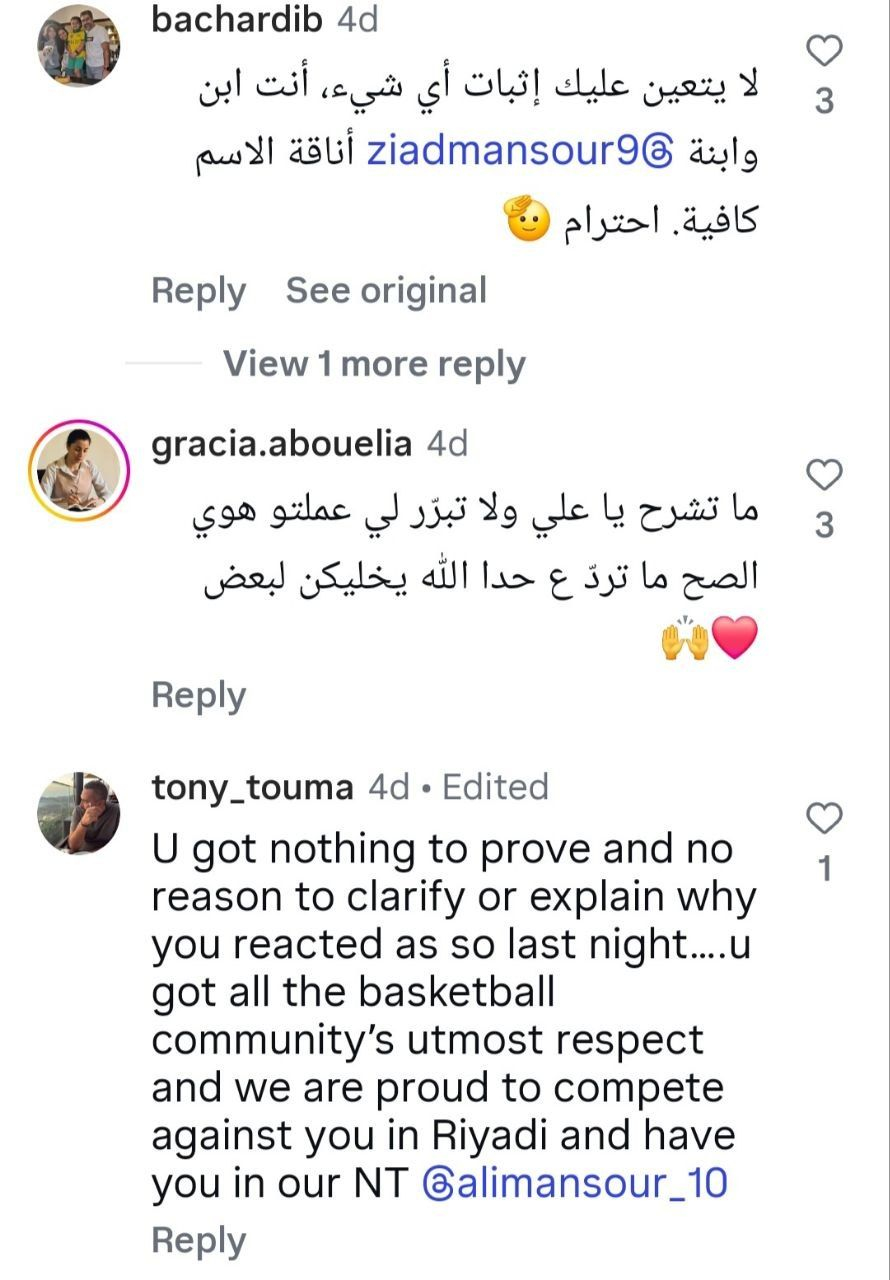View the 3 likes count on gracia.abouelia's comment
The image size is (890, 1280).
(824, 525)
